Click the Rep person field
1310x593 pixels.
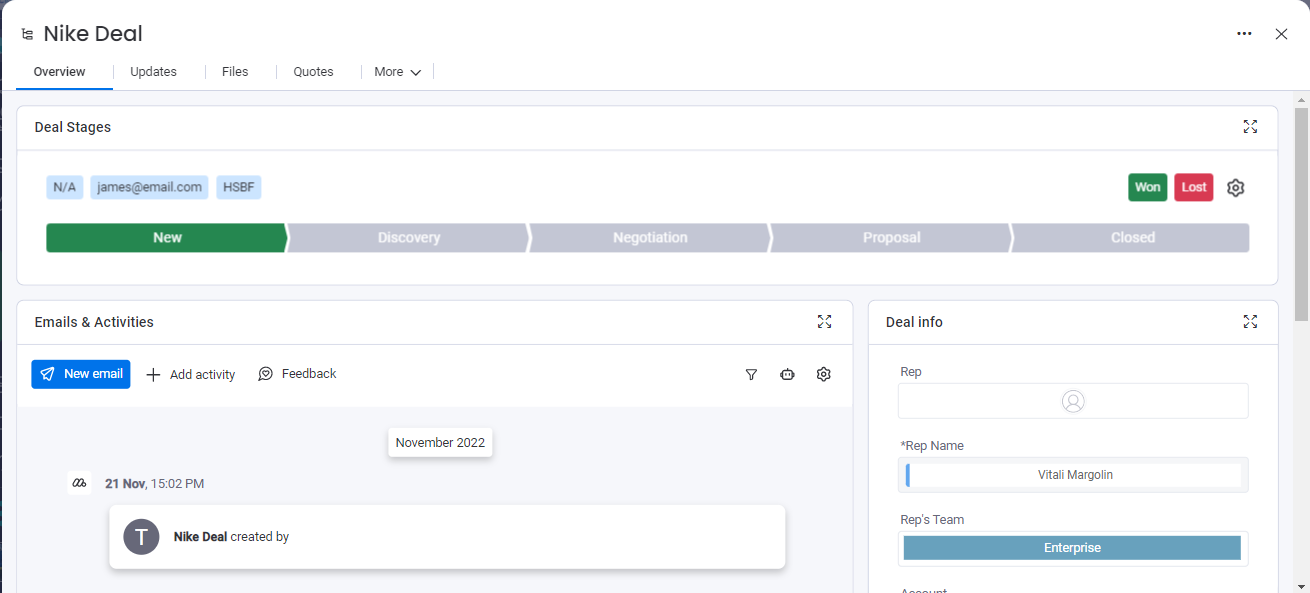click(1073, 401)
